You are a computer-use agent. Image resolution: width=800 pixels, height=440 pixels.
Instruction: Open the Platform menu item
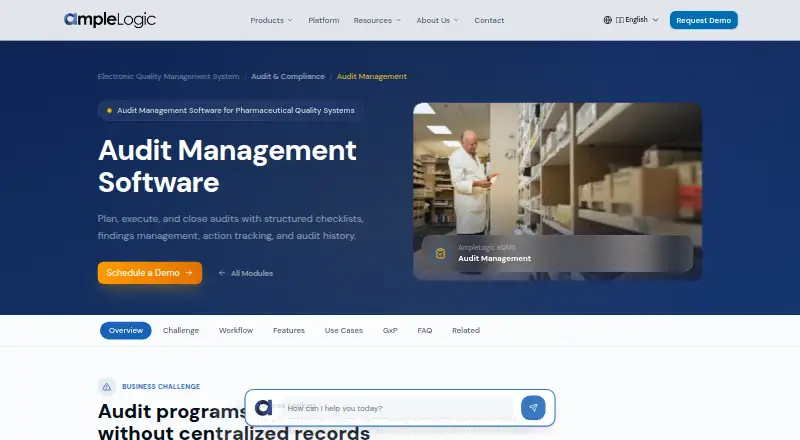[323, 20]
